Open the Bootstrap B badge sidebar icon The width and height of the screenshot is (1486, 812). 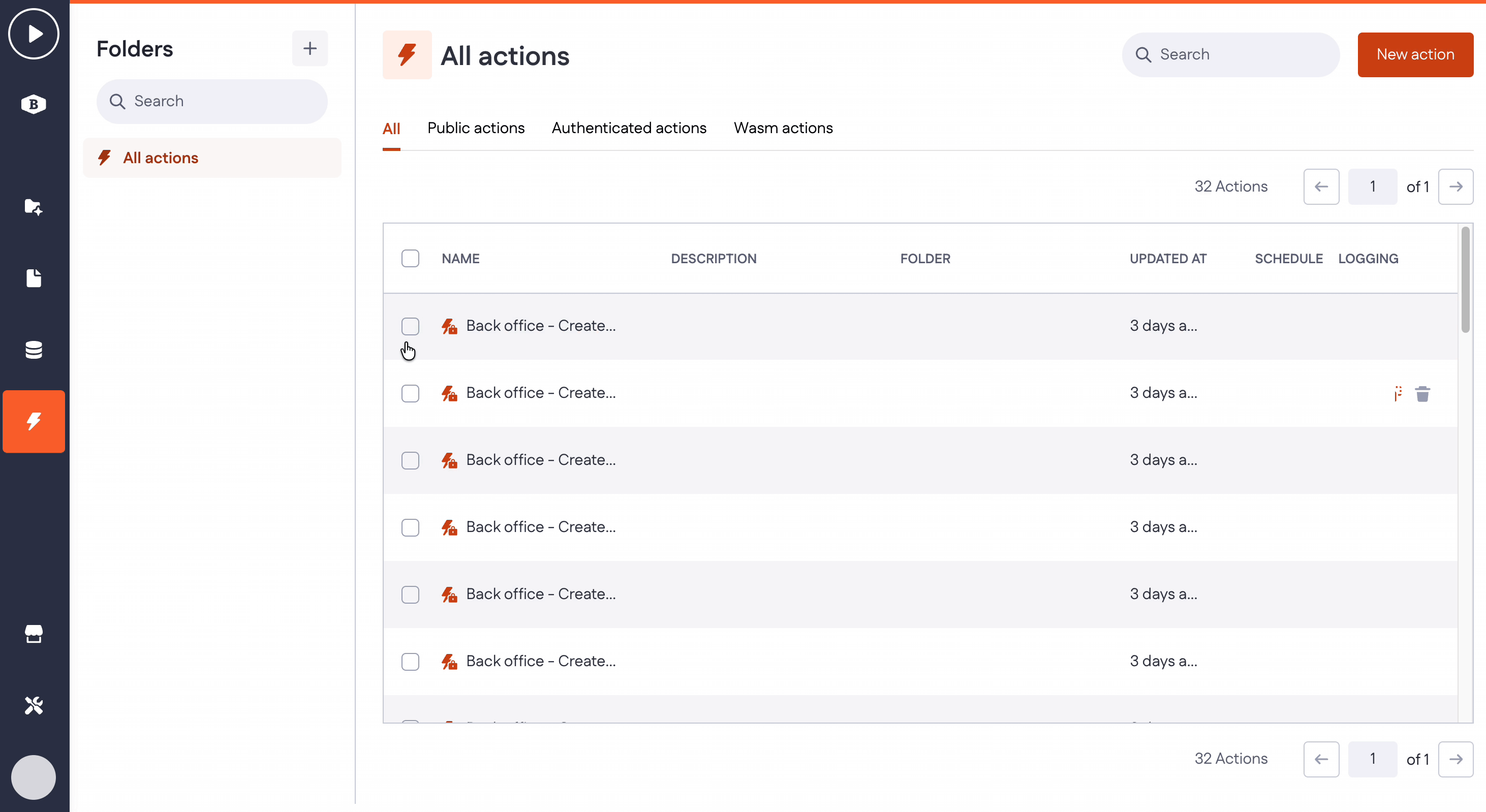click(x=34, y=104)
